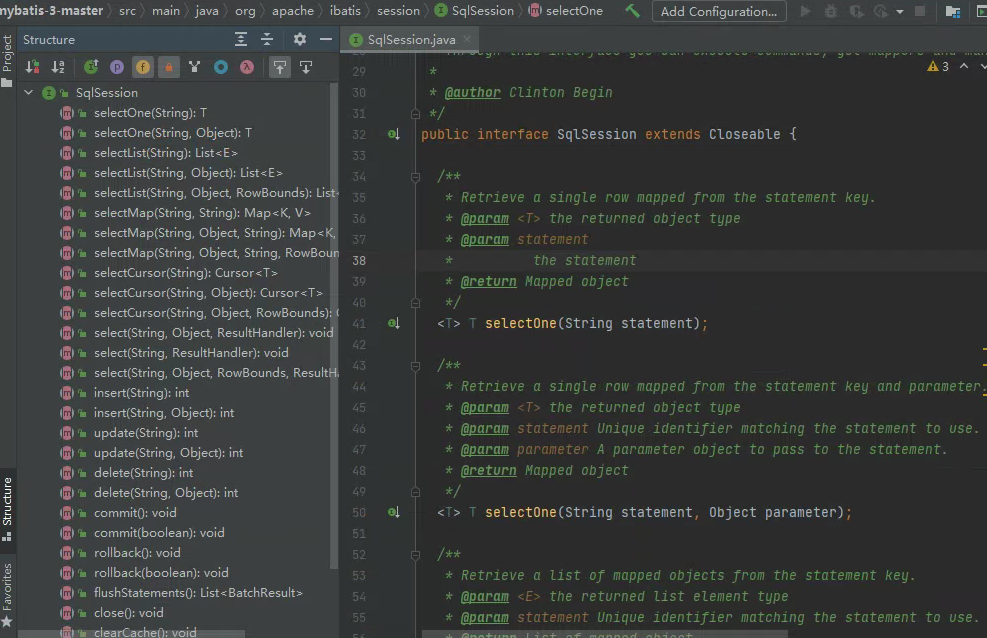987x638 pixels.
Task: Click the SqlSession breadcrumb
Action: [475, 11]
